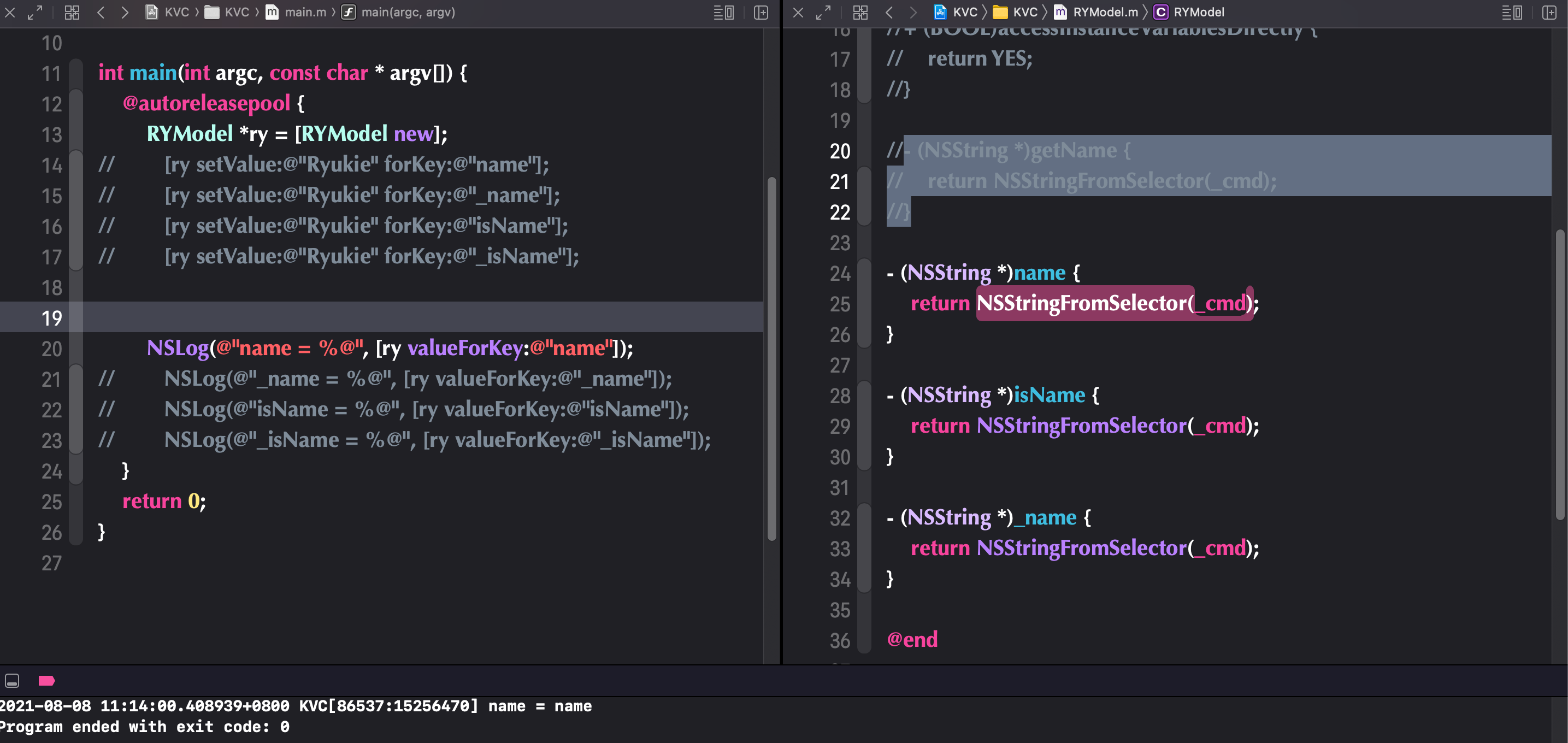This screenshot has width=1568, height=743.
Task: Go forward in left editor history
Action: click(125, 12)
